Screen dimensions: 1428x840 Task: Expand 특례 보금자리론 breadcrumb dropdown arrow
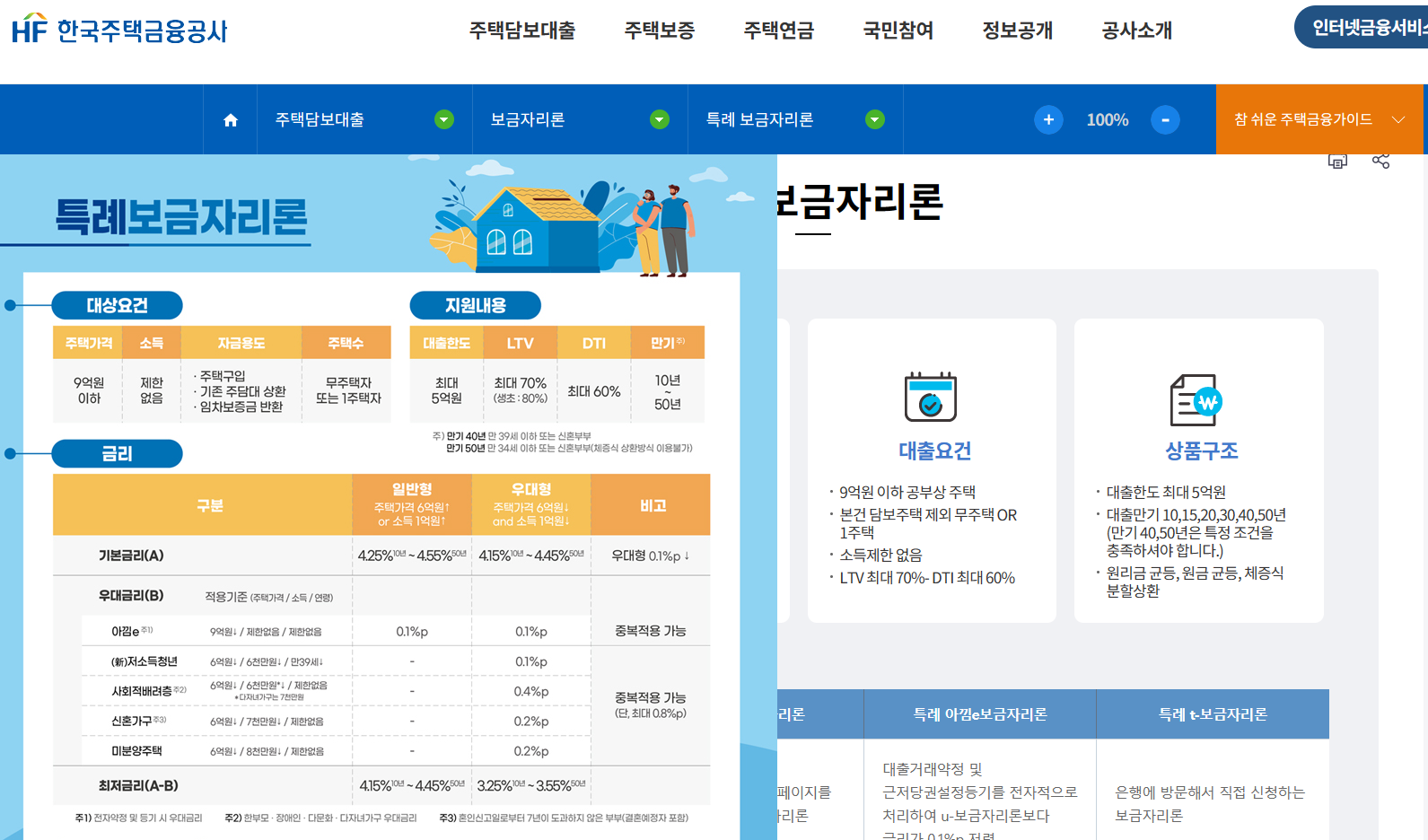coord(875,119)
